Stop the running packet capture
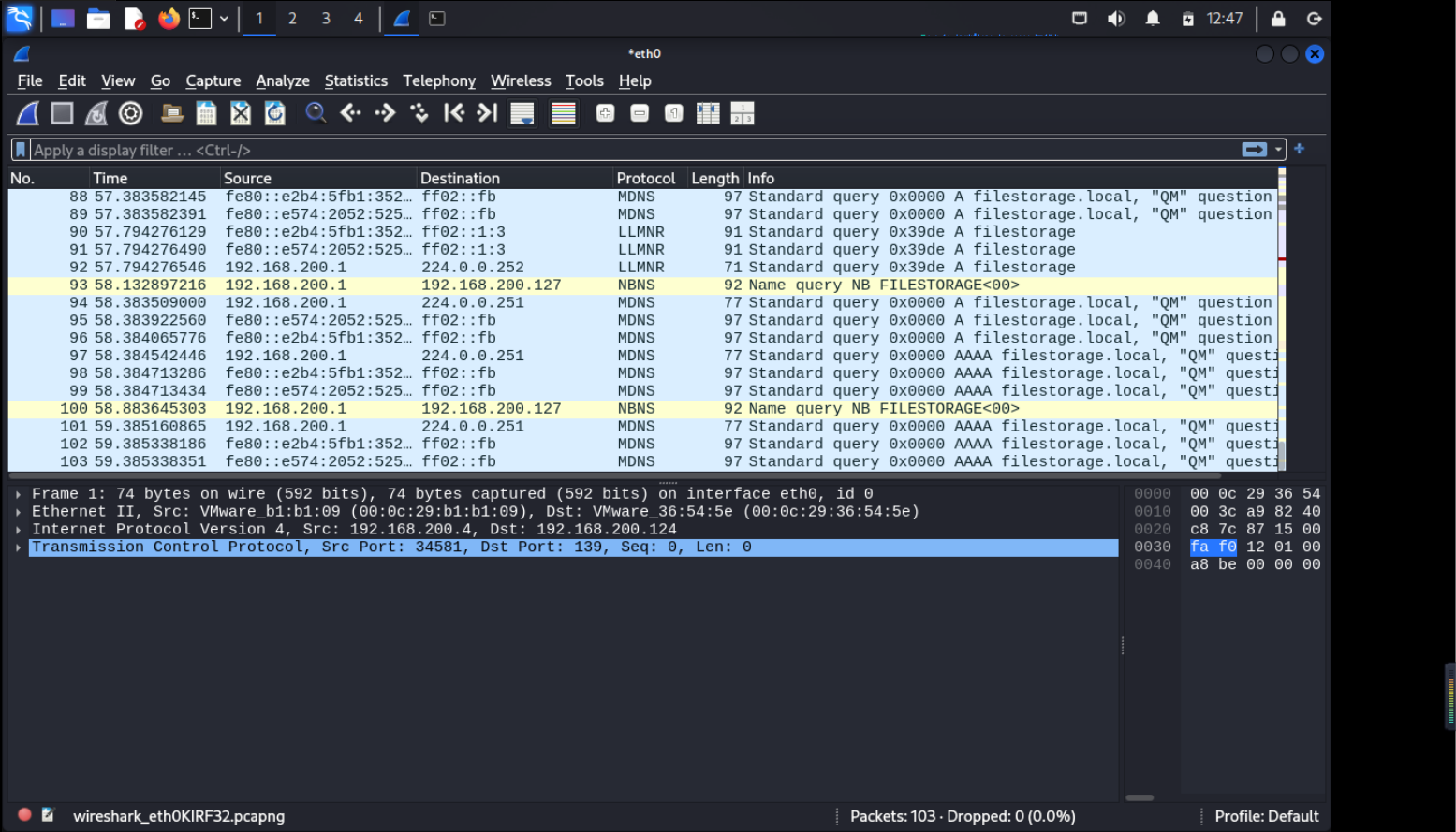The image size is (1456, 832). pyautogui.click(x=62, y=113)
